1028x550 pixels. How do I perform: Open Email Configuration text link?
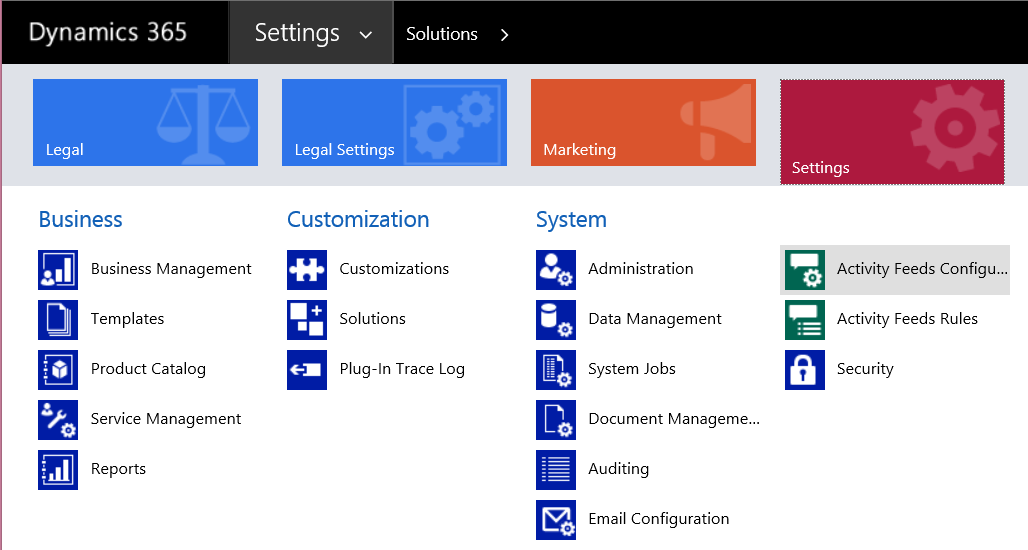pyautogui.click(x=659, y=519)
